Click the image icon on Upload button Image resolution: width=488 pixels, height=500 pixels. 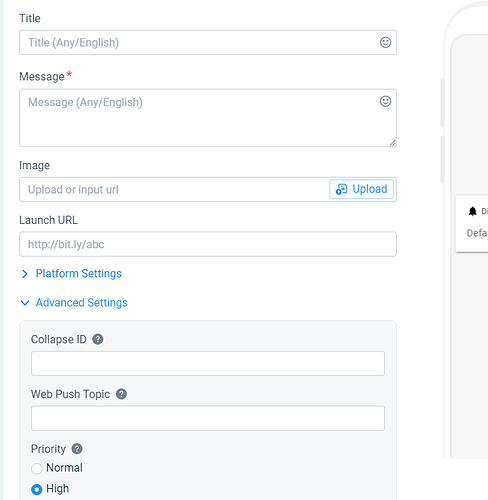(341, 189)
